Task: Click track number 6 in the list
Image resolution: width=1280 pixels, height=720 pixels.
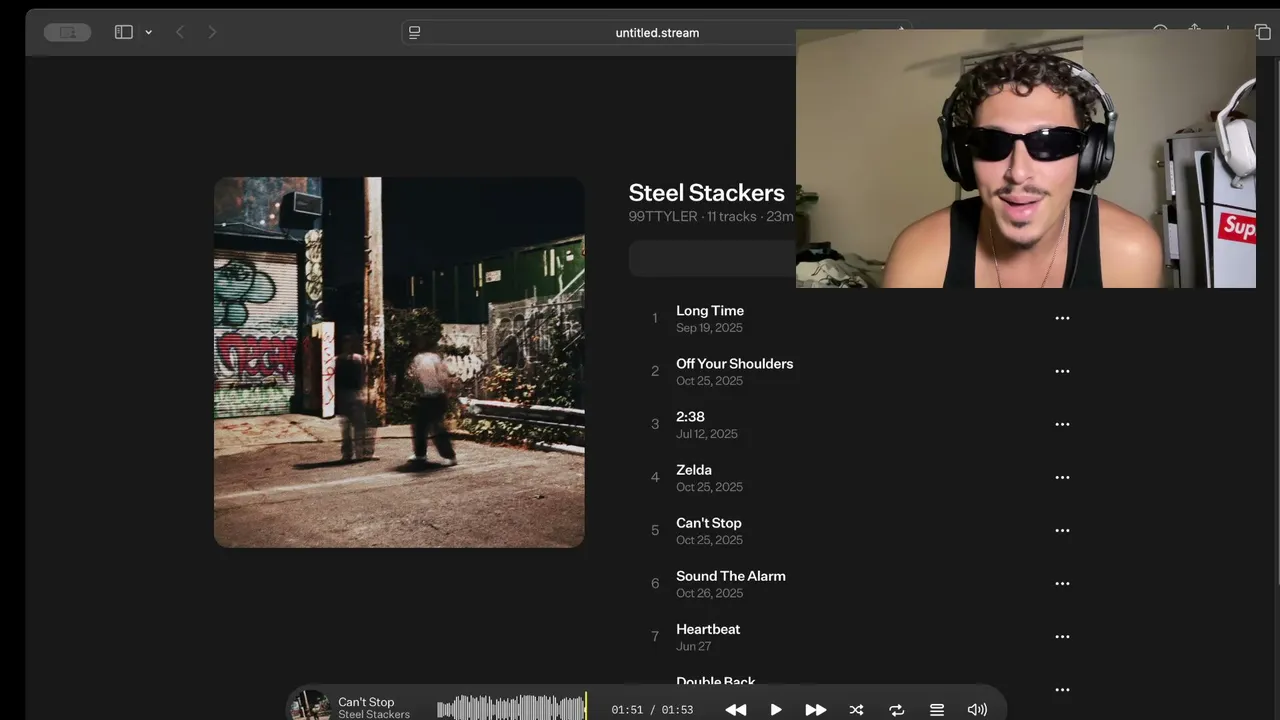Action: pyautogui.click(x=655, y=583)
